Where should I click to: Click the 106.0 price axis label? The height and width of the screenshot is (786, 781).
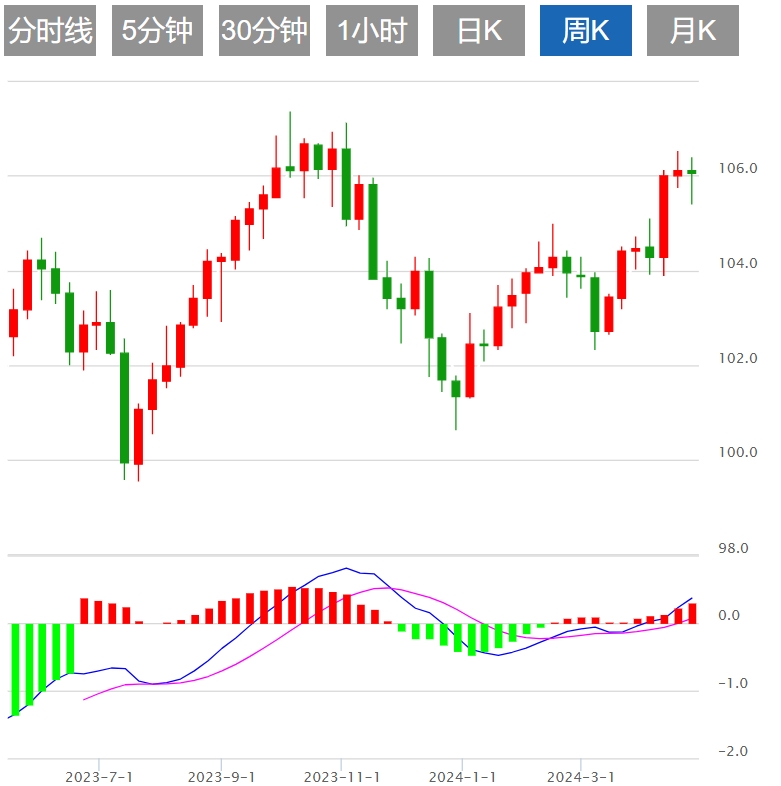[x=738, y=168]
